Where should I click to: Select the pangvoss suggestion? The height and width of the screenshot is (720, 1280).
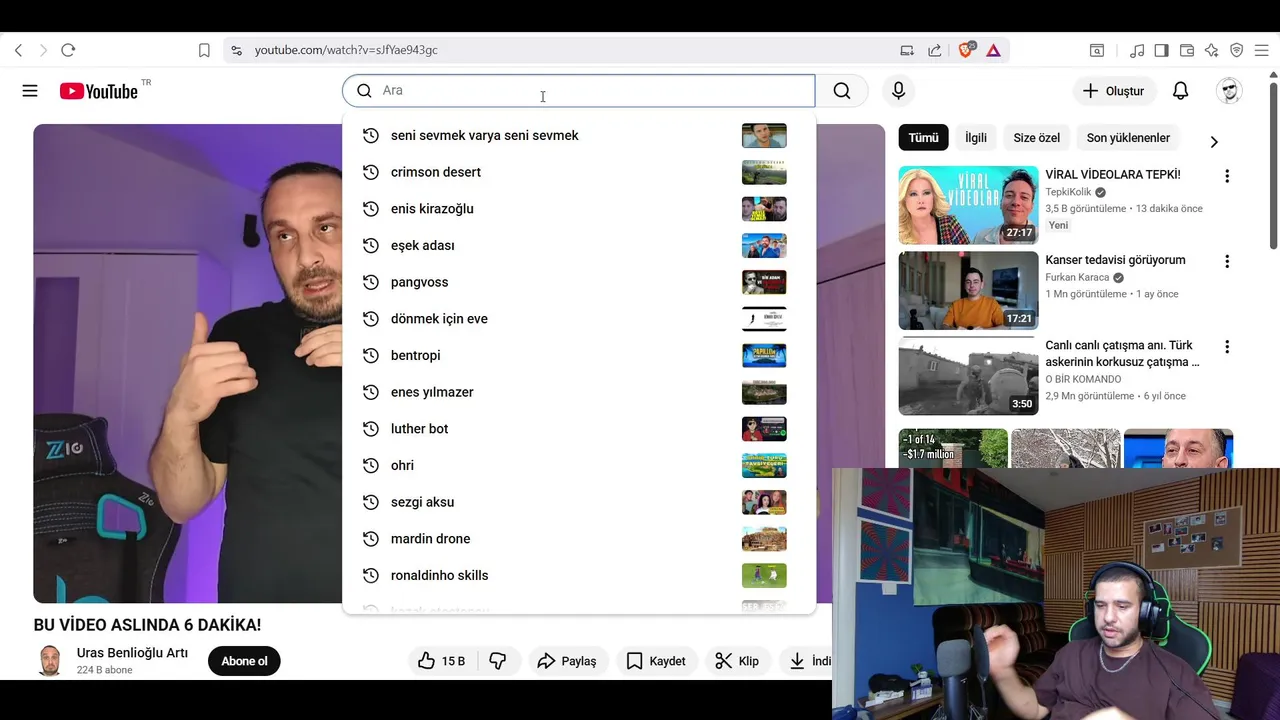click(x=579, y=282)
